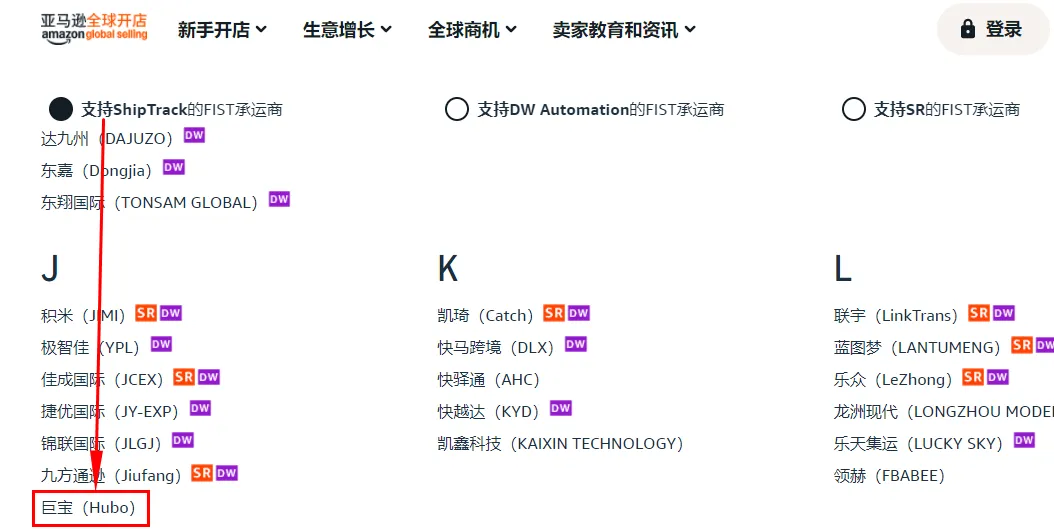
Task: Select the SR FIST carrier radio button
Action: (x=854, y=109)
